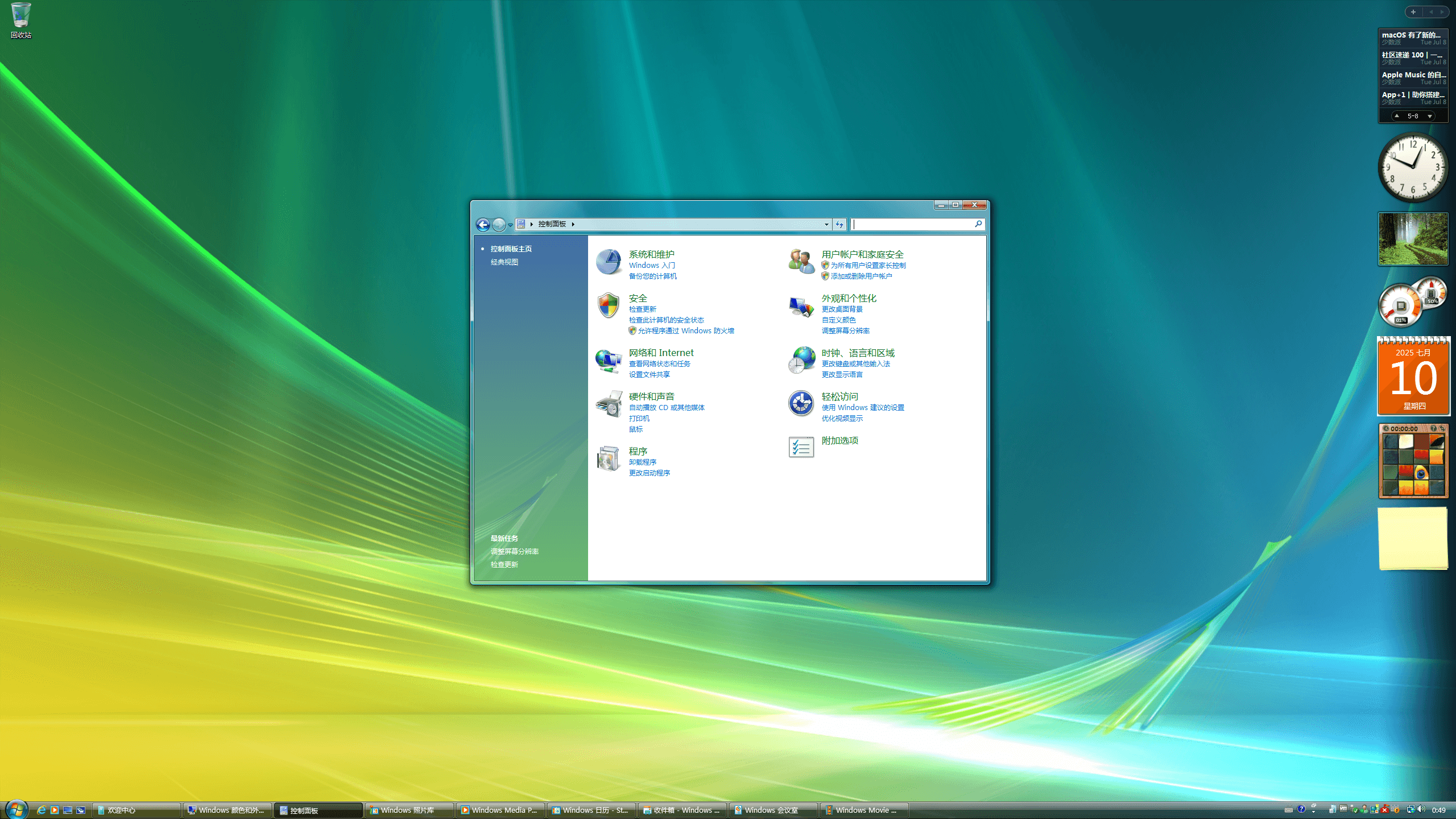Launch Windows Media Player from Quick Launch

coord(55,810)
